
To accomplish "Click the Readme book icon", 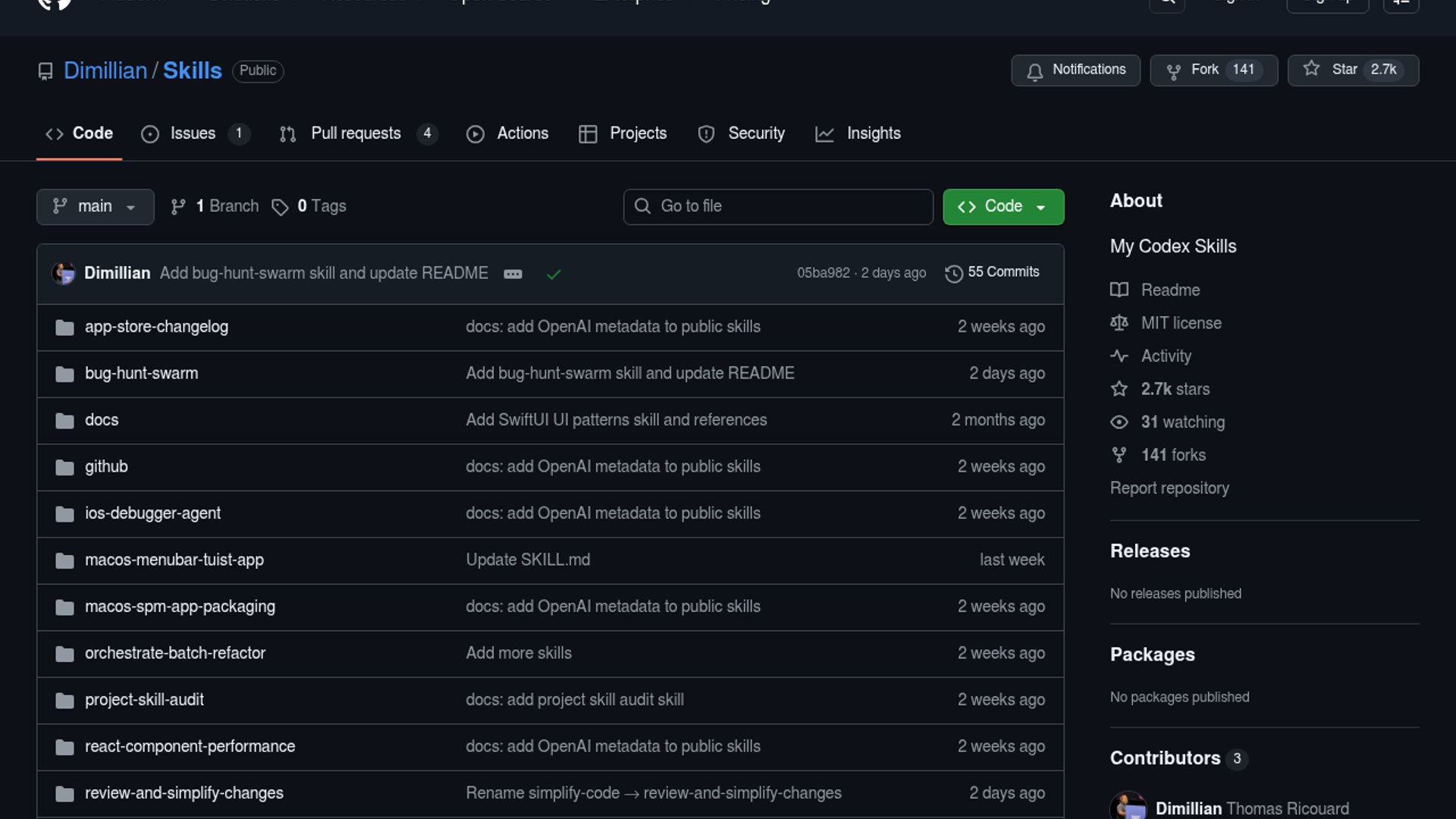I will tap(1119, 290).
